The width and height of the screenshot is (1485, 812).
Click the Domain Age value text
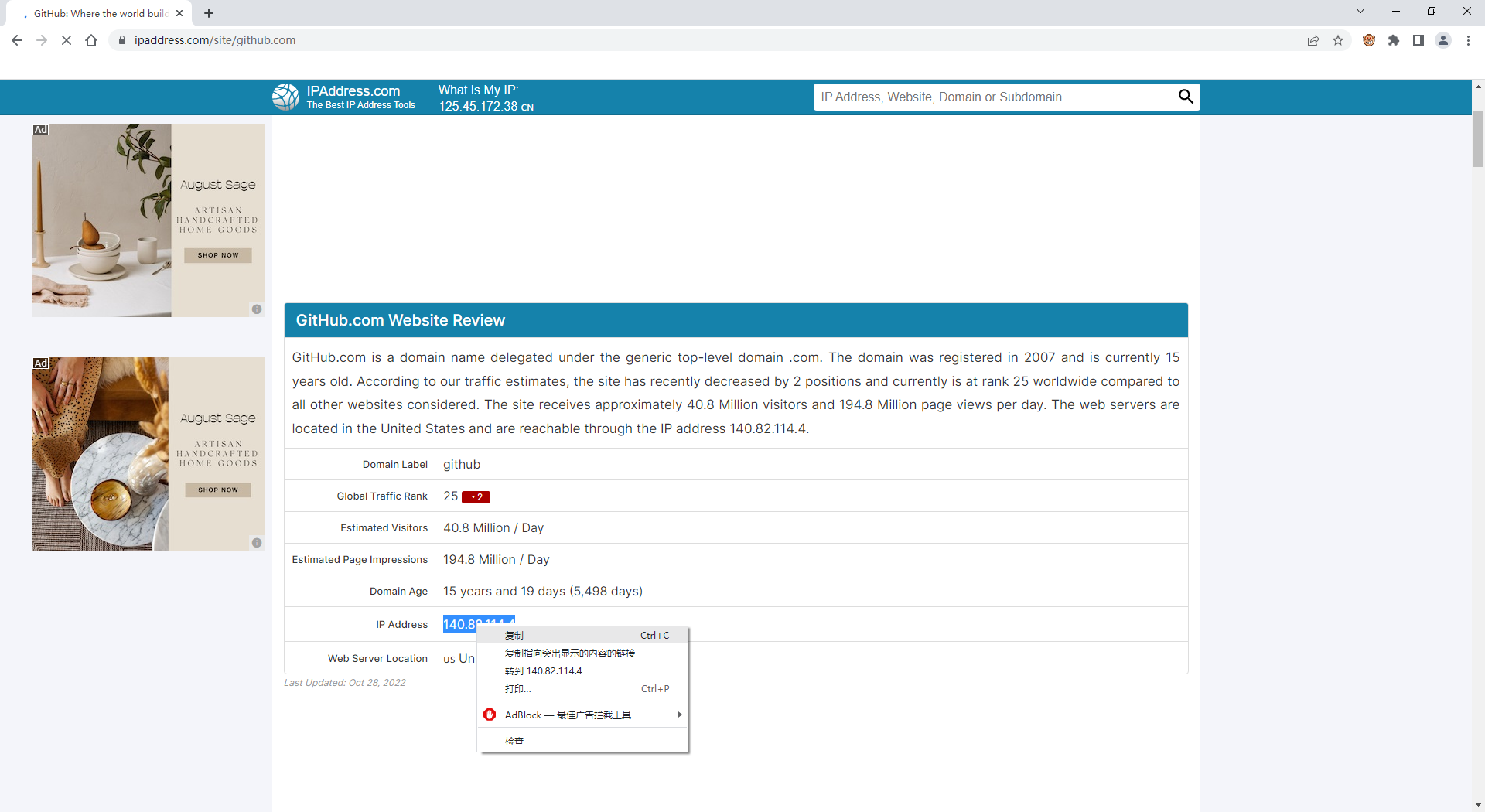543,591
